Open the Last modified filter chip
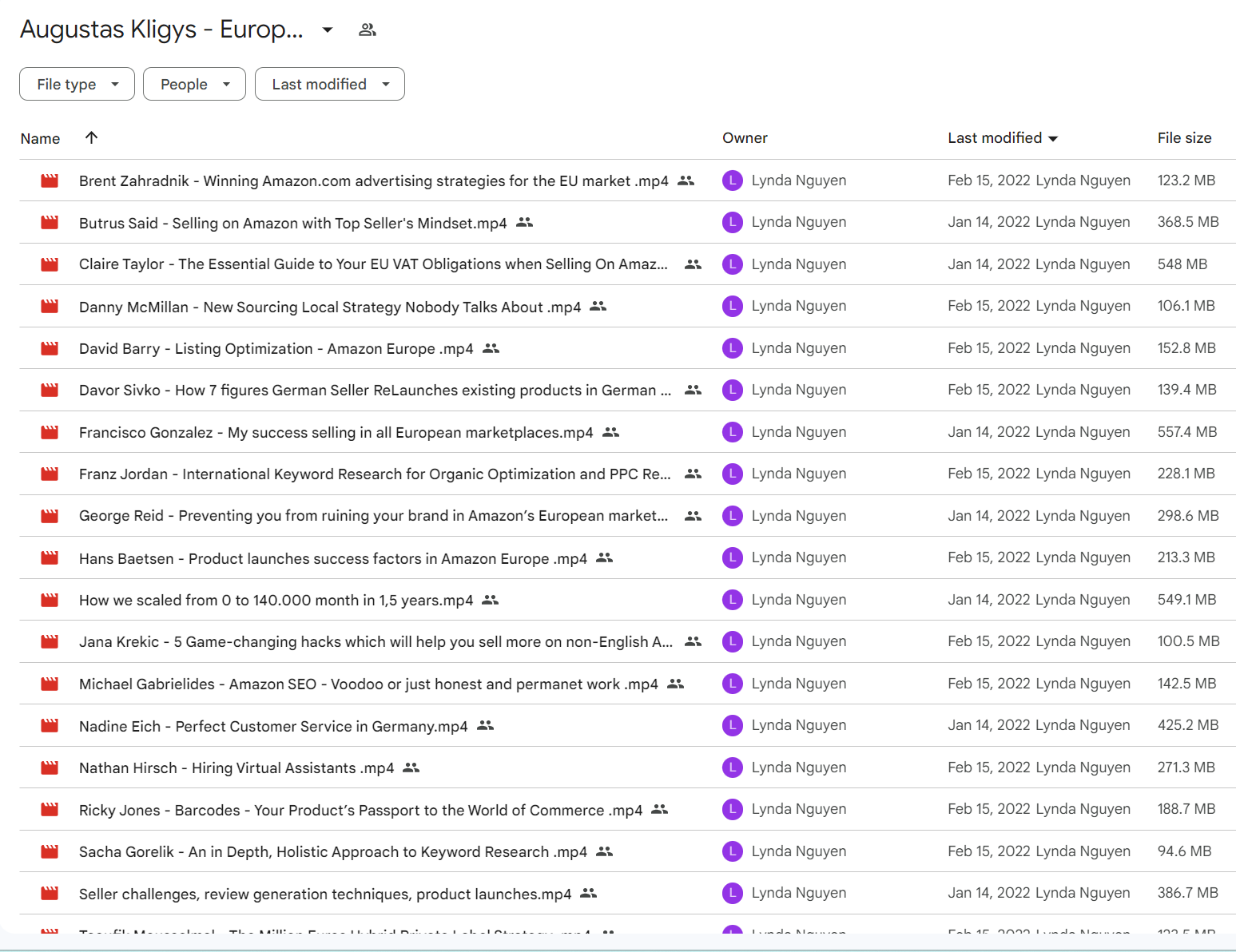Image resolution: width=1236 pixels, height=952 pixels. coord(330,84)
